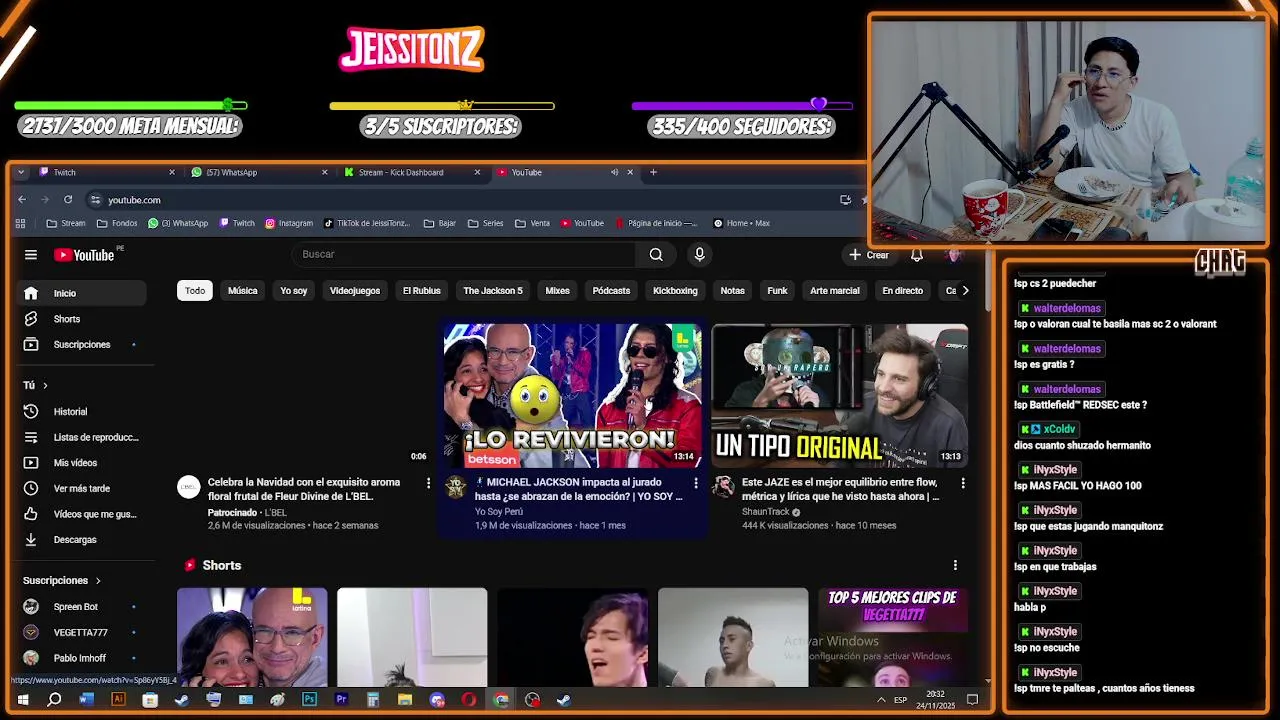Open the Venta bookmarks folder
The width and height of the screenshot is (1280, 720).
tap(532, 223)
